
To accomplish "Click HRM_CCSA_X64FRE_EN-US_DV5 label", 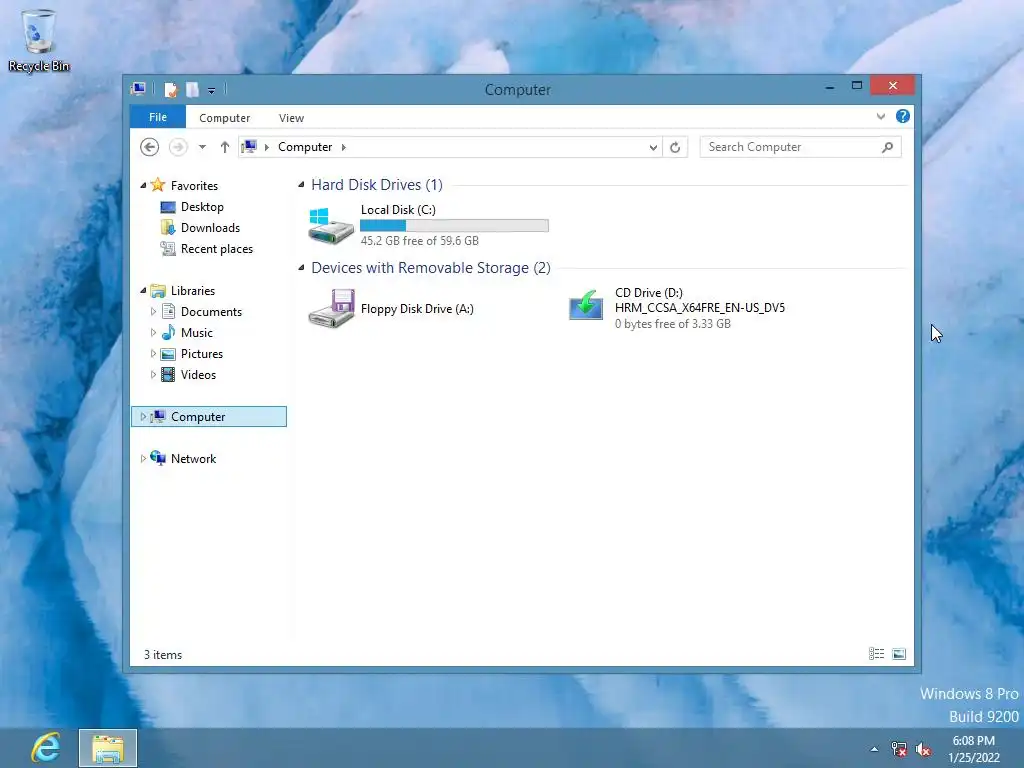I will tap(700, 308).
